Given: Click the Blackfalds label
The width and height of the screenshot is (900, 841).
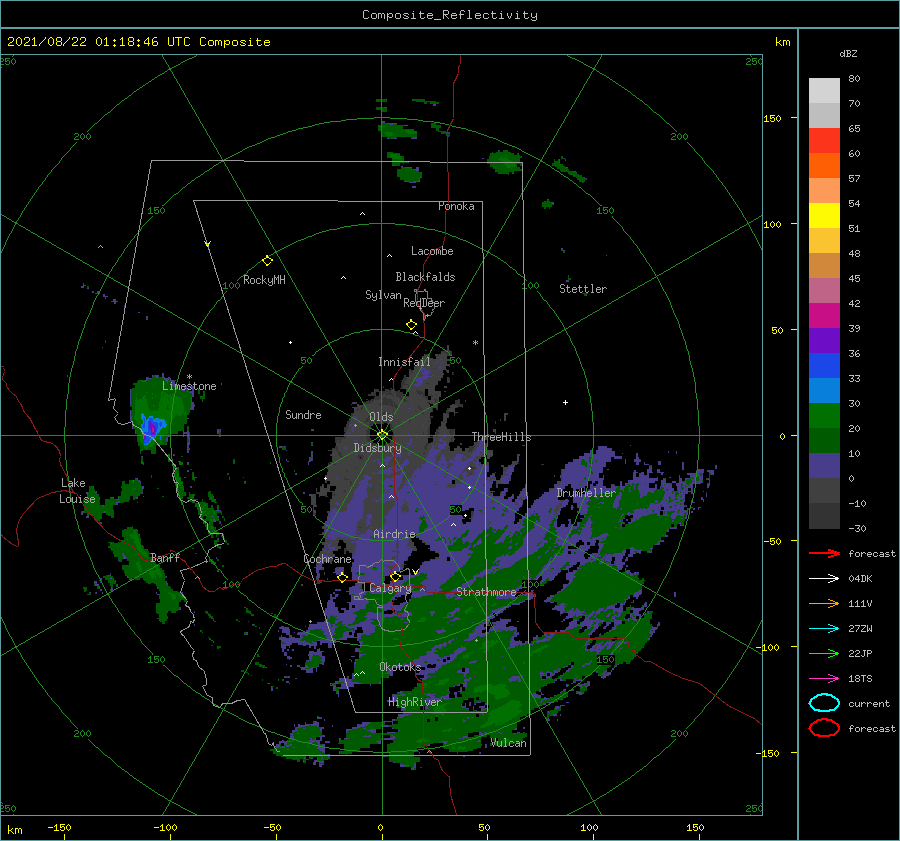Looking at the screenshot, I should pyautogui.click(x=425, y=277).
